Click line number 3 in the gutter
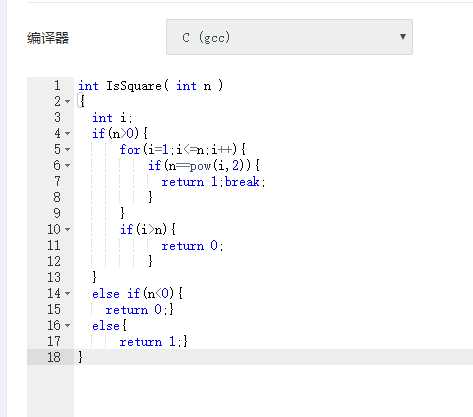Viewport: 473px width, 417px height. 57,118
